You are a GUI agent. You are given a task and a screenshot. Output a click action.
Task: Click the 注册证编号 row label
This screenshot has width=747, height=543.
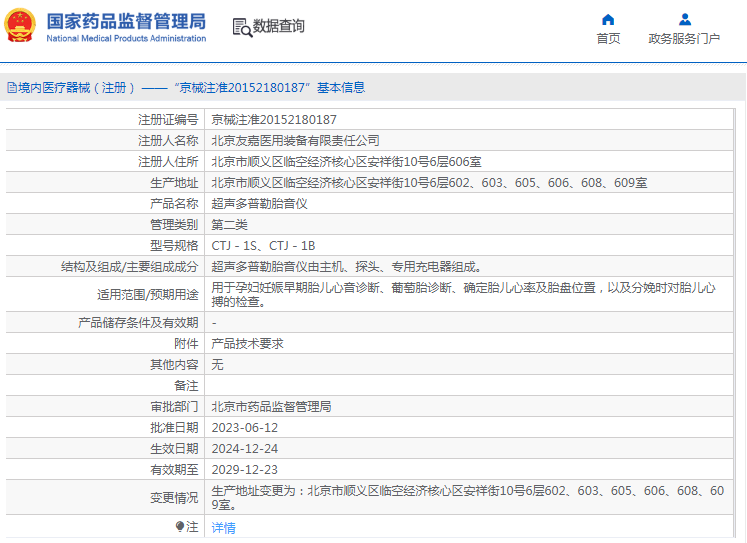pyautogui.click(x=168, y=120)
